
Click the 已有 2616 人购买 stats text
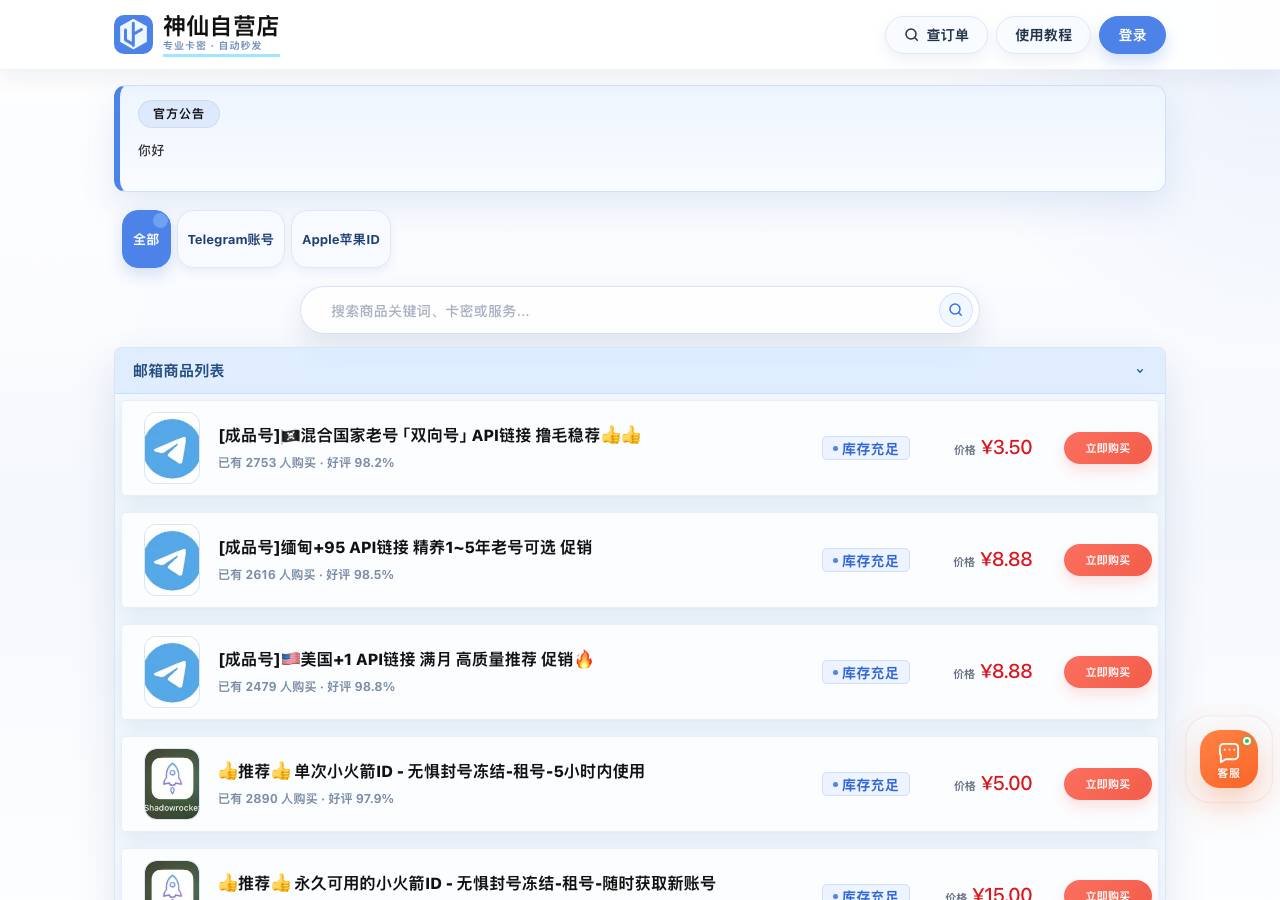click(306, 575)
